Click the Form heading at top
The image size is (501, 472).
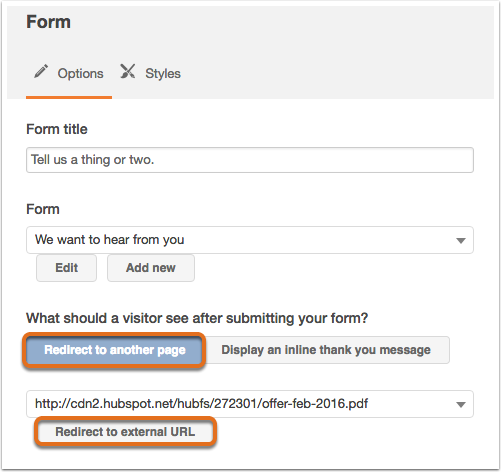(x=49, y=22)
